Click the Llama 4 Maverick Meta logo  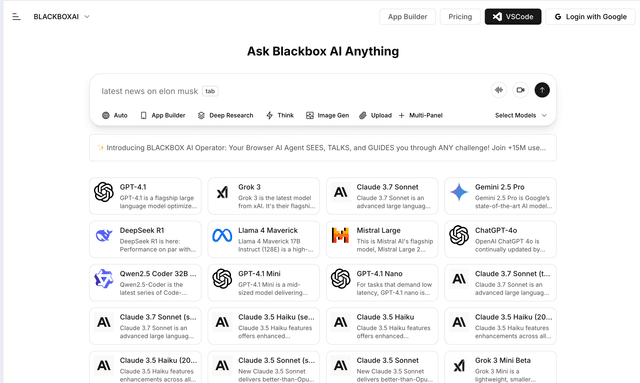pyautogui.click(x=222, y=235)
